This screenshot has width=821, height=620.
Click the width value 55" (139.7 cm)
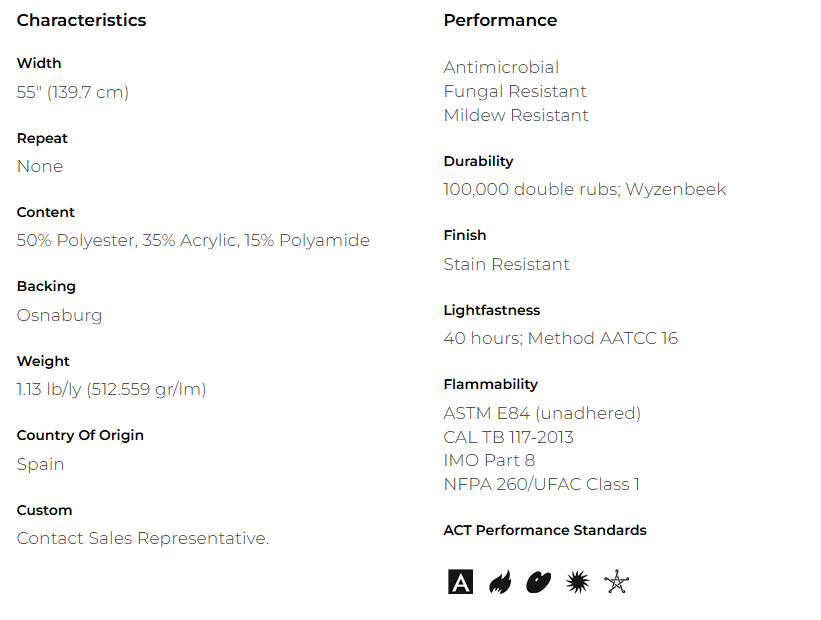click(x=73, y=92)
